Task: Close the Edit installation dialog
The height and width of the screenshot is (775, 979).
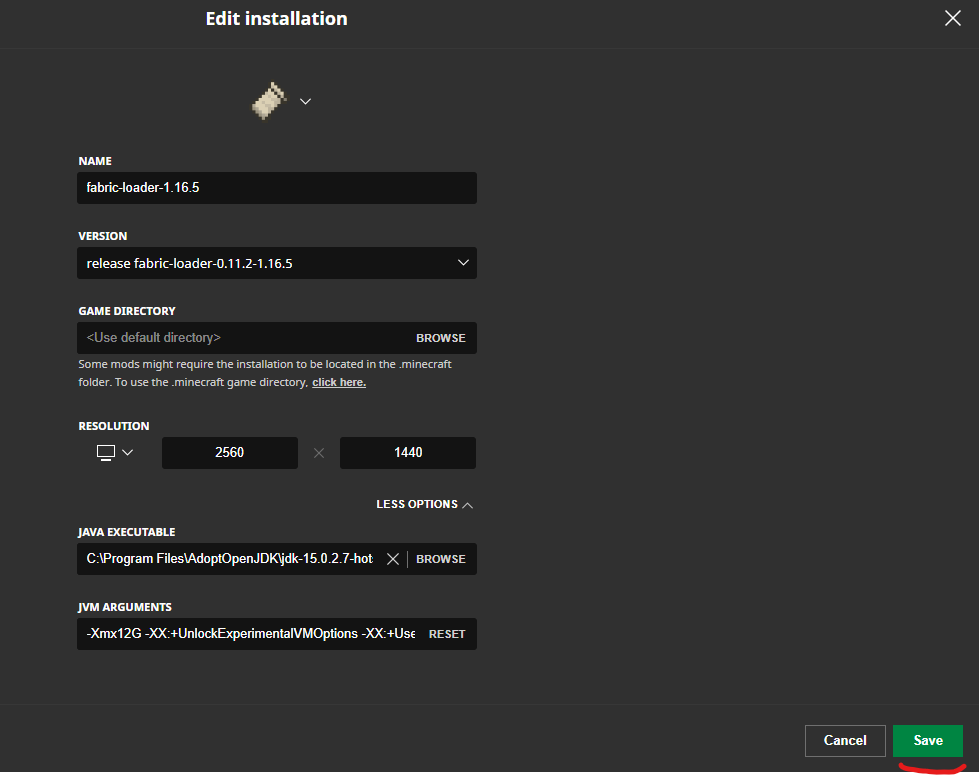Action: pyautogui.click(x=952, y=18)
